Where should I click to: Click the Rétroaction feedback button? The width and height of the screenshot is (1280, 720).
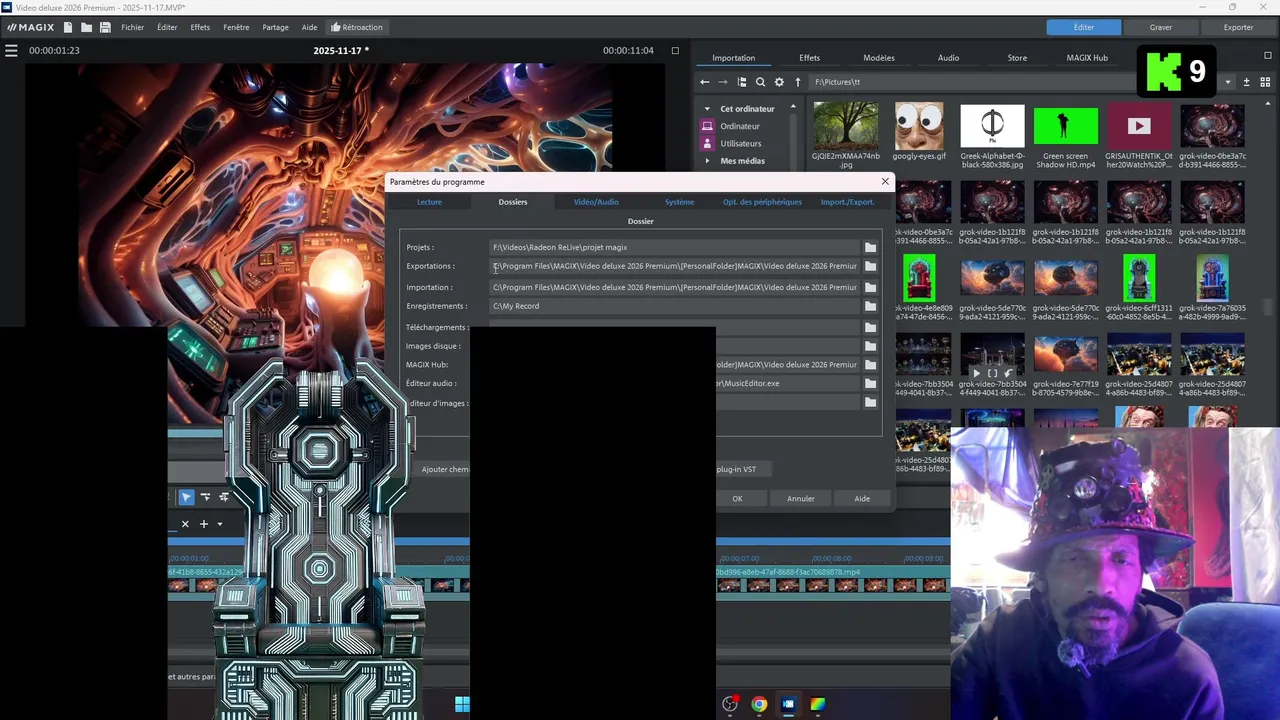(357, 27)
